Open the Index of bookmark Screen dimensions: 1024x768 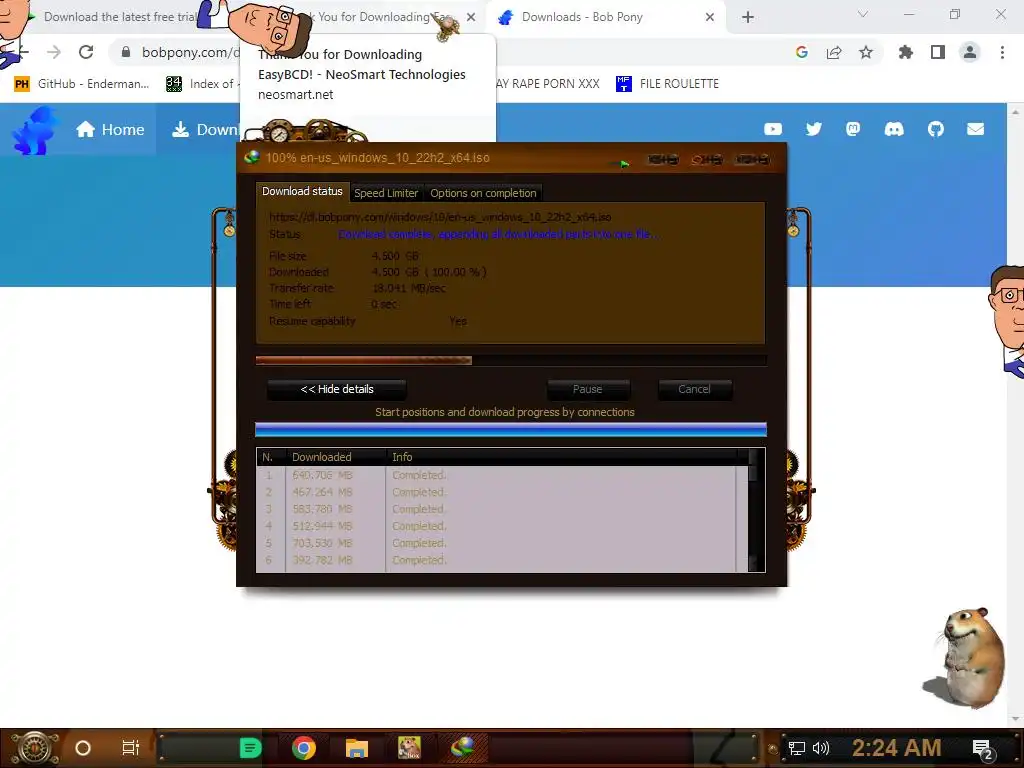pos(200,84)
